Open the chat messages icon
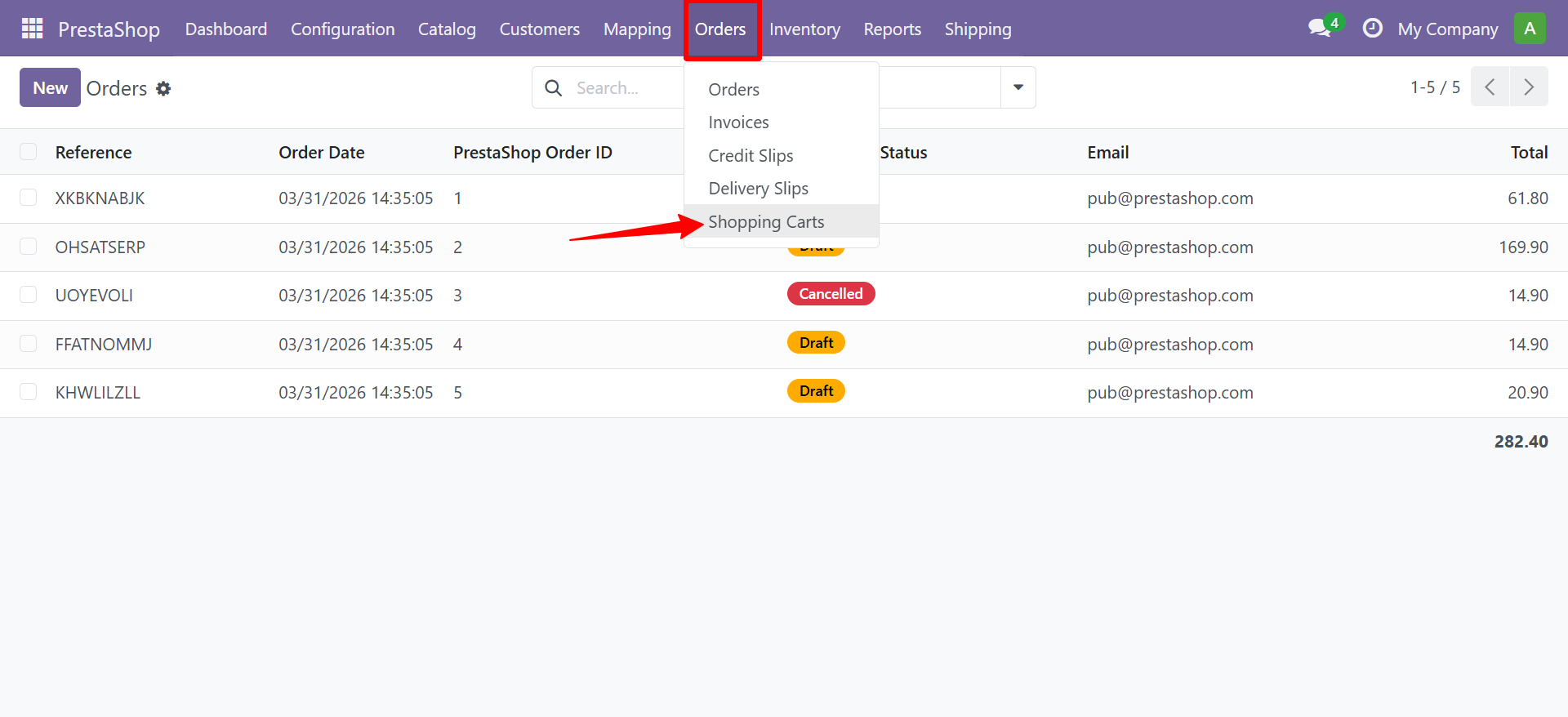Viewport: 1568px width, 717px height. click(1320, 29)
